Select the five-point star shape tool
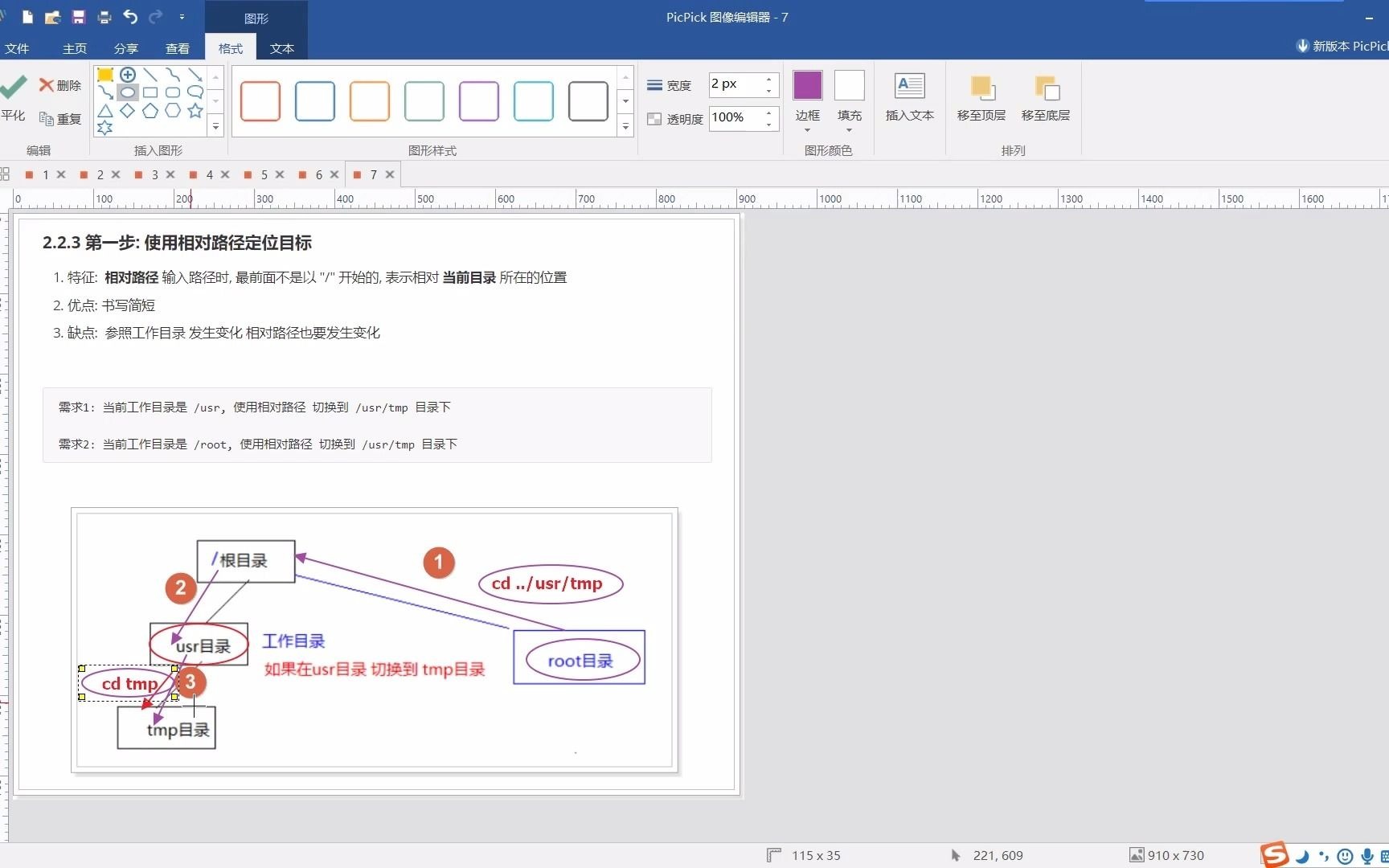 point(195,110)
